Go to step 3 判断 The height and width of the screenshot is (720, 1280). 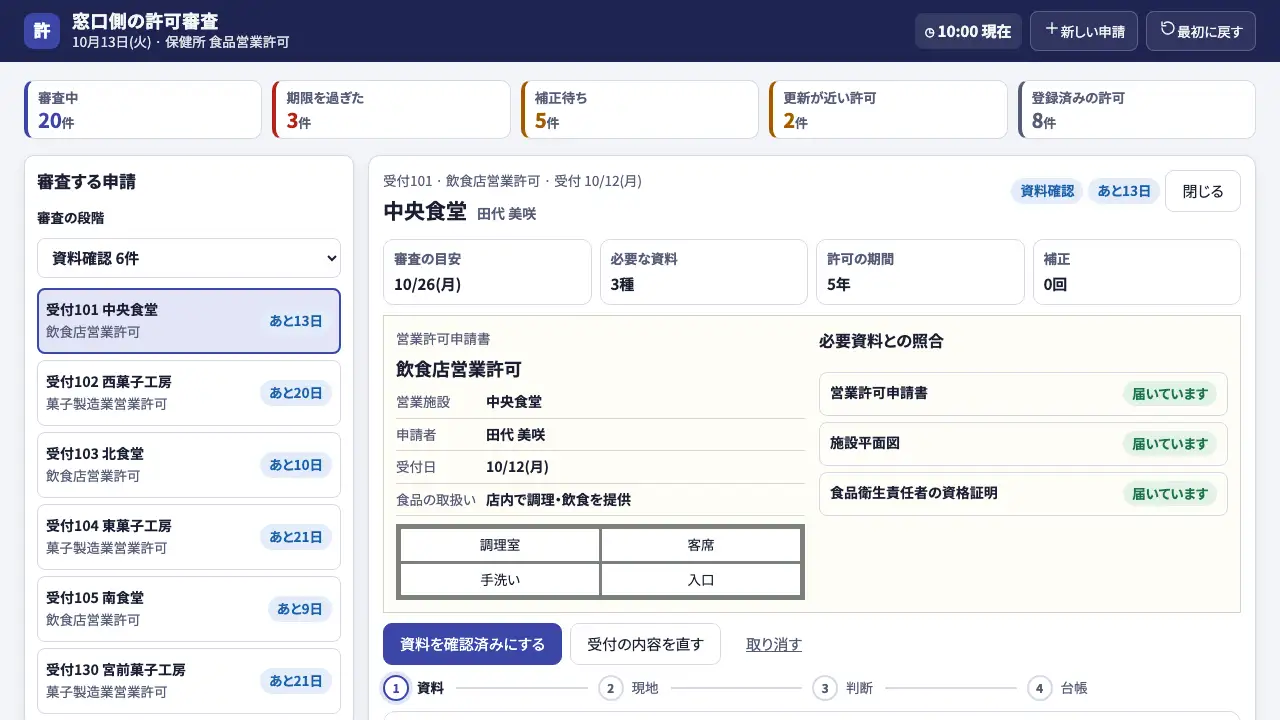coord(843,688)
